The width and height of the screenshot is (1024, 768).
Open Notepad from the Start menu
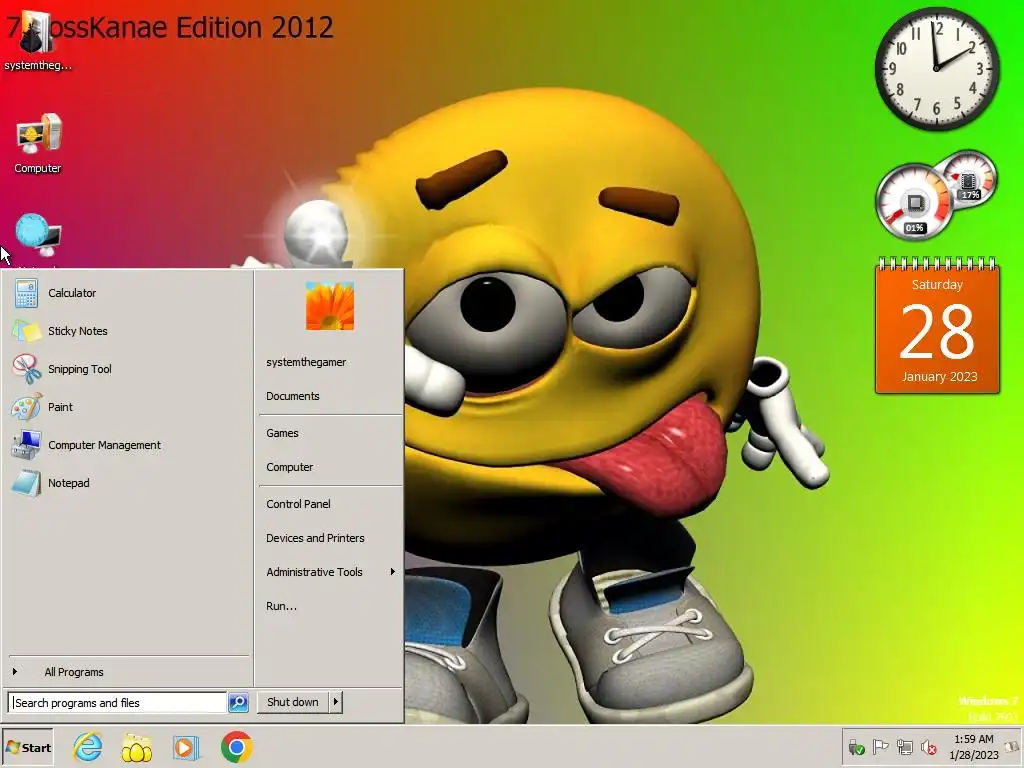[127, 483]
